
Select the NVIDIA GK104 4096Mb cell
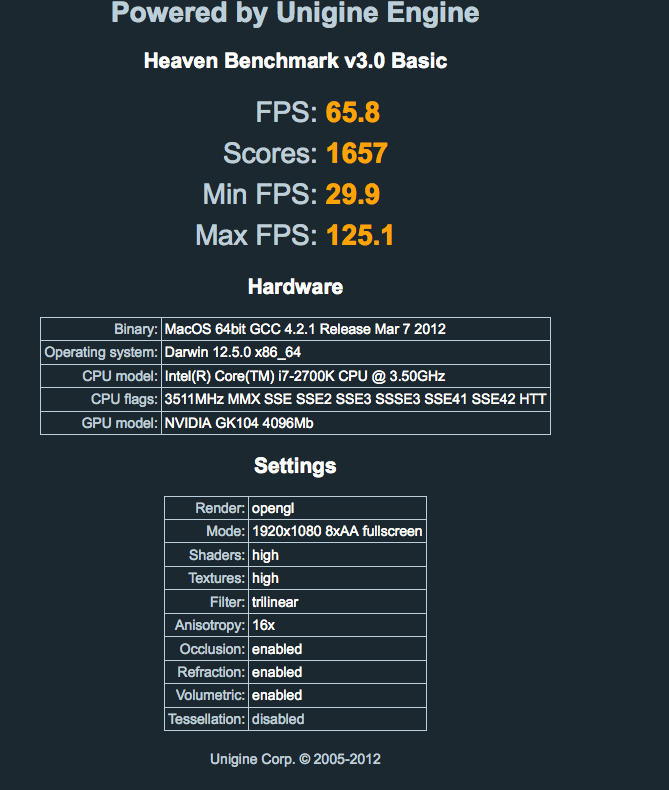356,423
